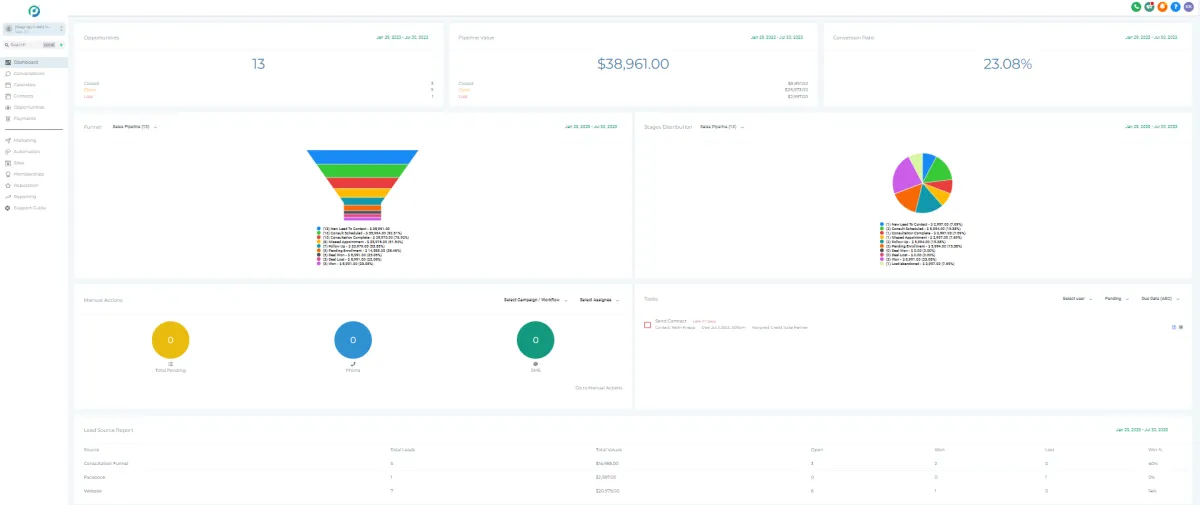
Task: Open the orange notifications bell icon
Action: tap(1162, 7)
